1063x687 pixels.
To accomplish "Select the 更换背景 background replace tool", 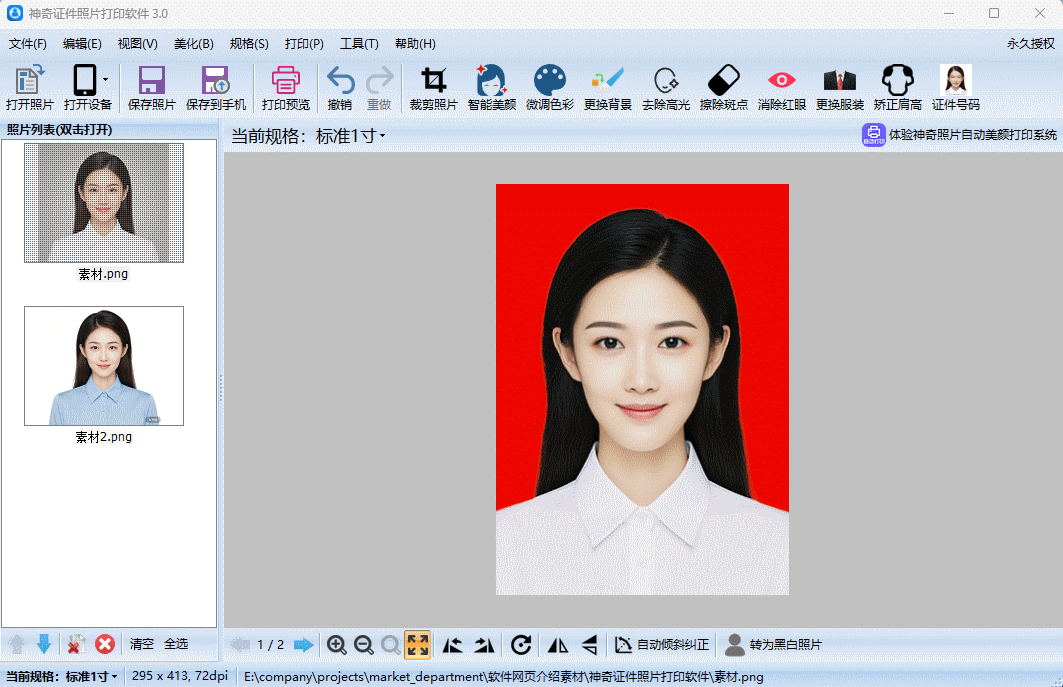I will click(x=608, y=81).
